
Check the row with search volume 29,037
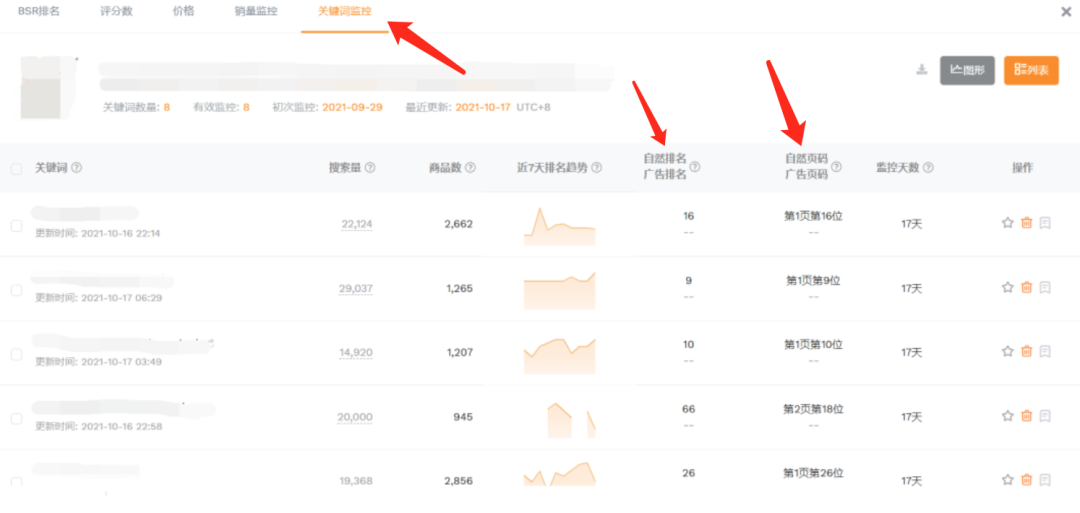(x=17, y=290)
